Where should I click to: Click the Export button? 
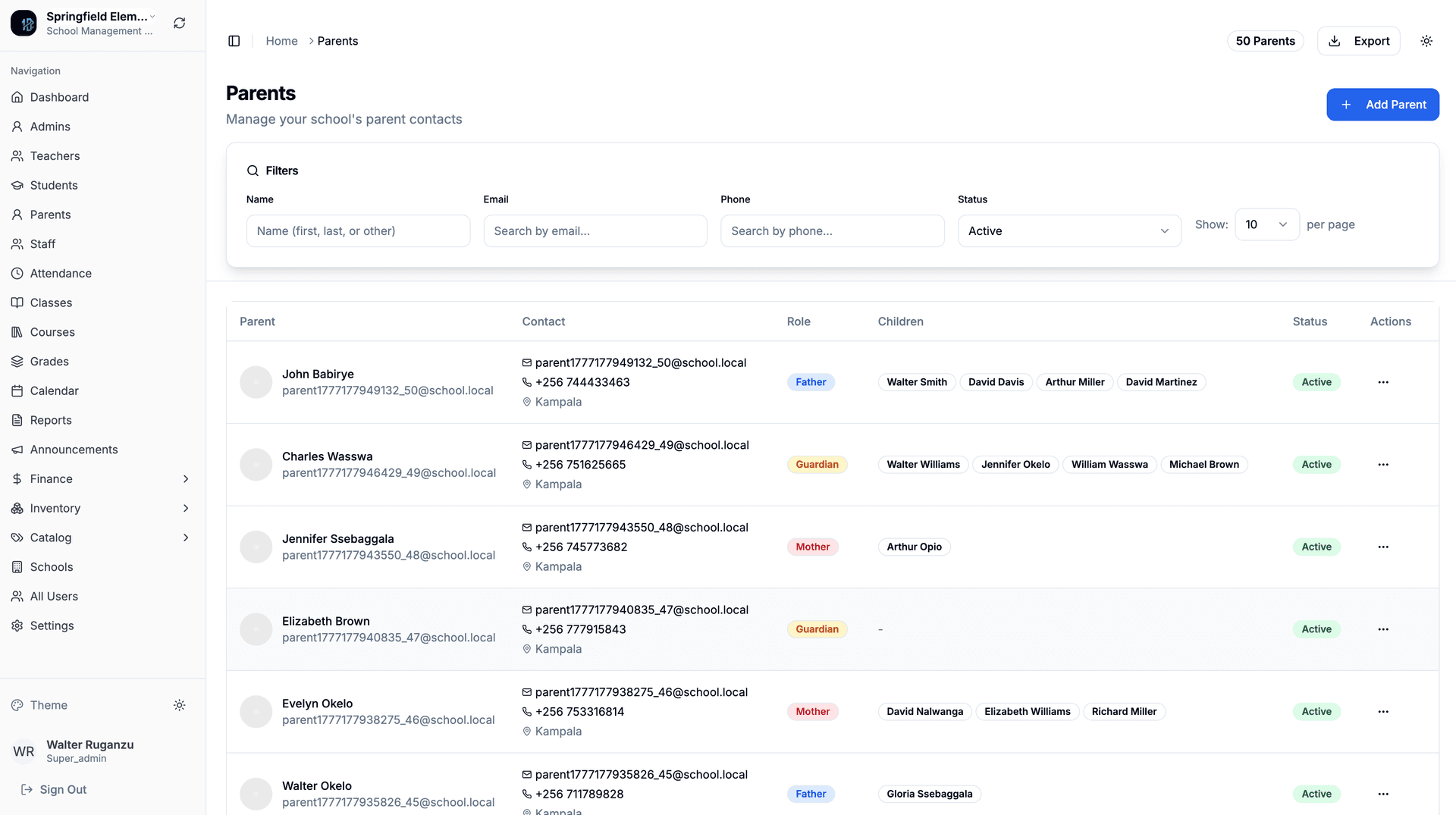[x=1358, y=41]
